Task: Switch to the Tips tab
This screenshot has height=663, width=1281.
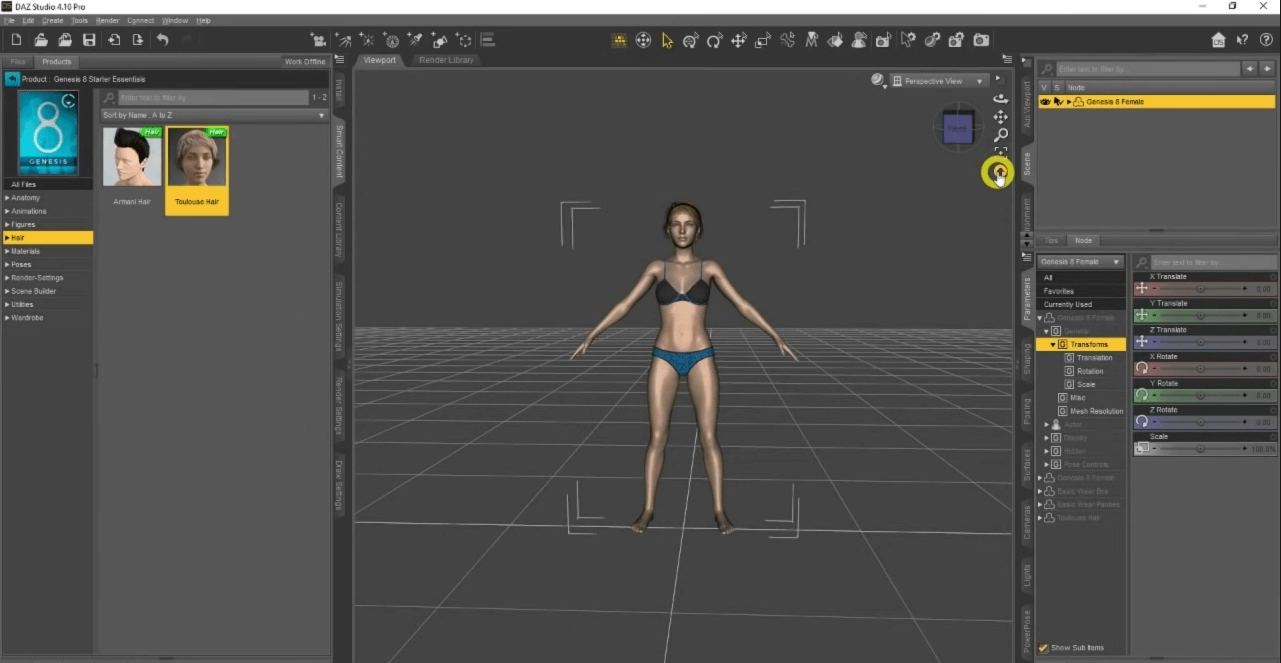Action: pyautogui.click(x=1052, y=241)
